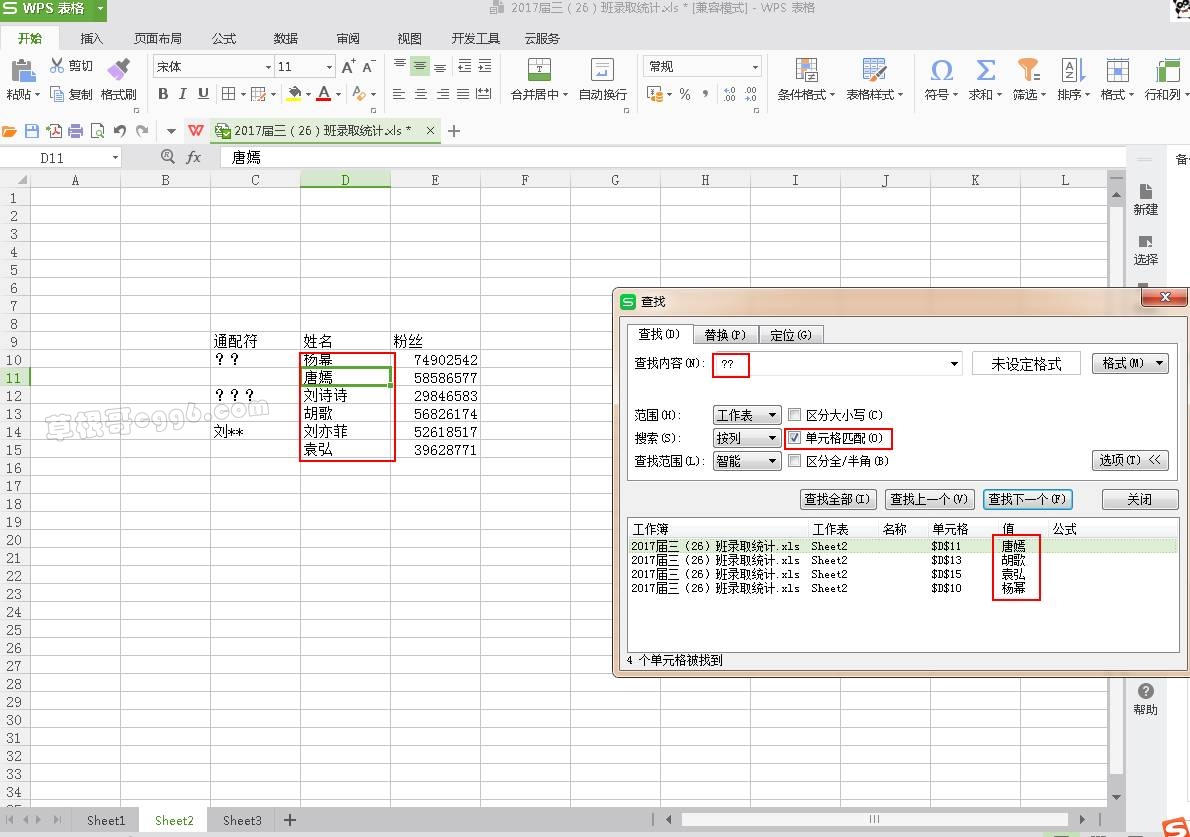This screenshot has width=1190, height=837.
Task: Click the font color red A swatch
Action: pyautogui.click(x=323, y=94)
